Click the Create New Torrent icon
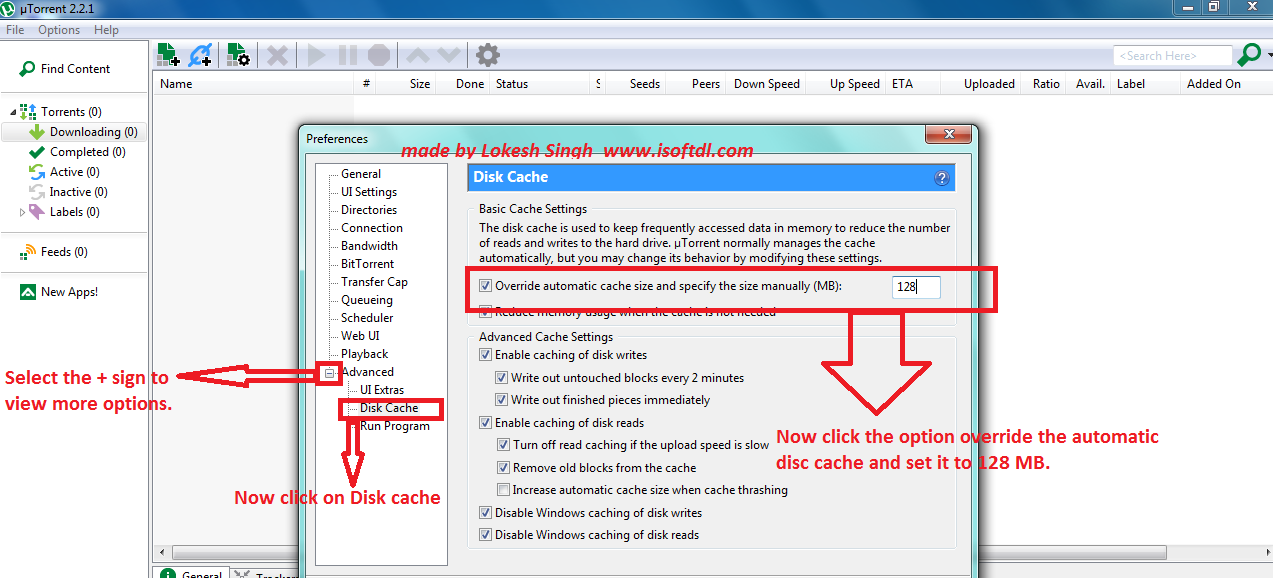1273x578 pixels. (x=238, y=55)
